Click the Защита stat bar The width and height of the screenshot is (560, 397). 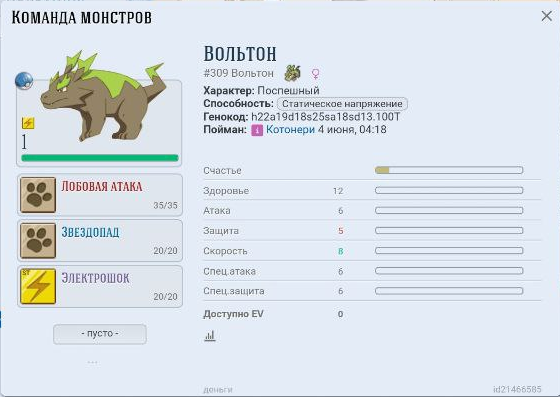point(449,231)
